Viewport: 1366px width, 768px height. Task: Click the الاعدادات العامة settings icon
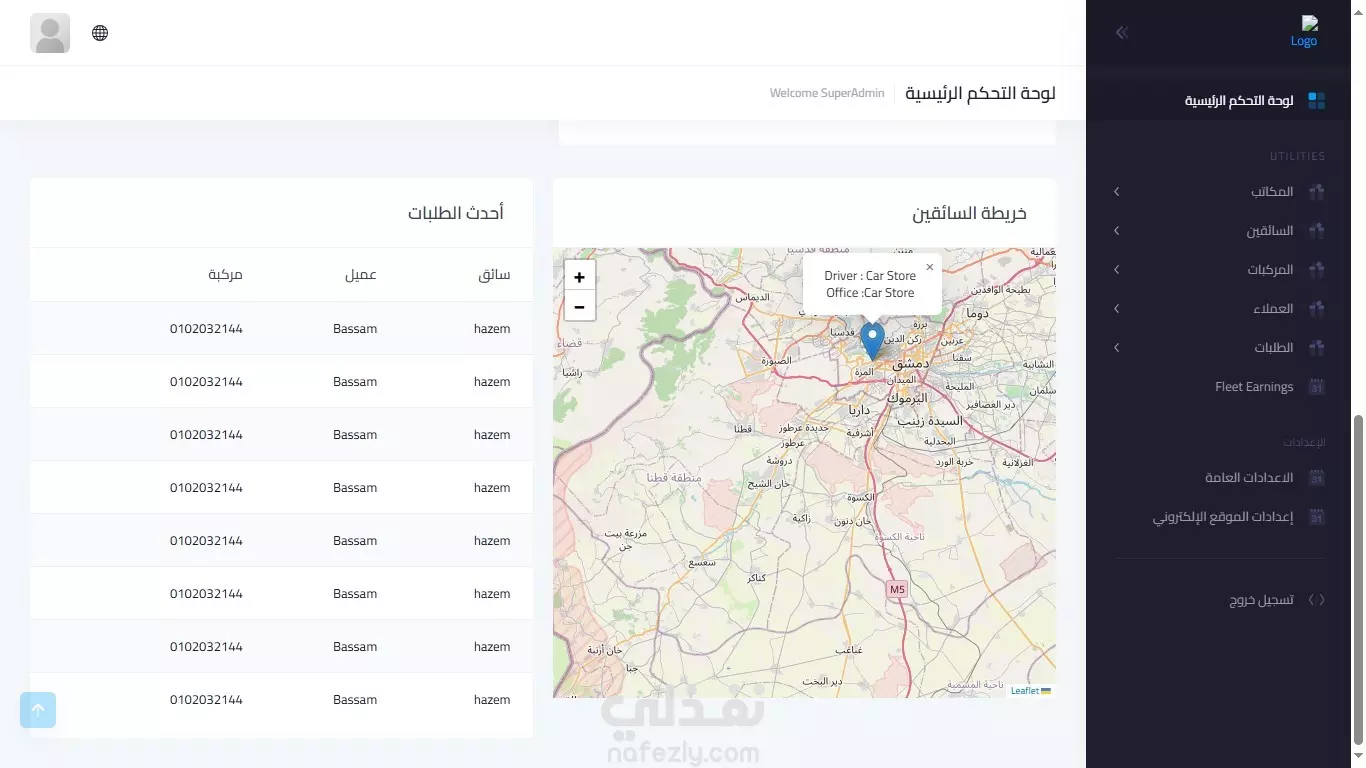pyautogui.click(x=1317, y=478)
